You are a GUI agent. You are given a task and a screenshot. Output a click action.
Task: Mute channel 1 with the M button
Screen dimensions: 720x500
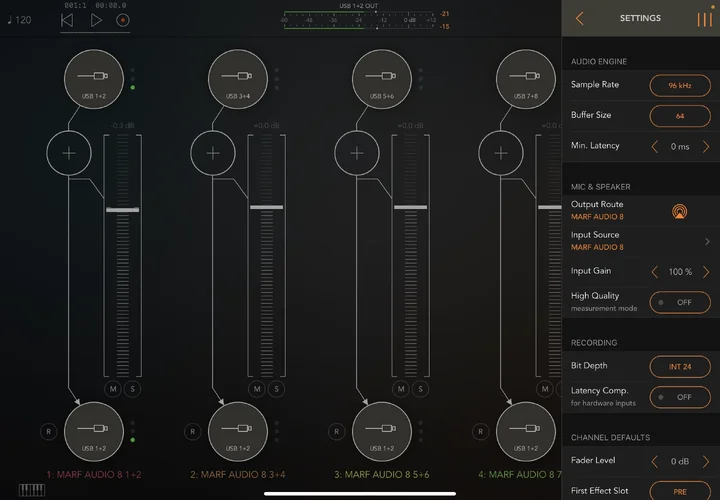[113, 389]
